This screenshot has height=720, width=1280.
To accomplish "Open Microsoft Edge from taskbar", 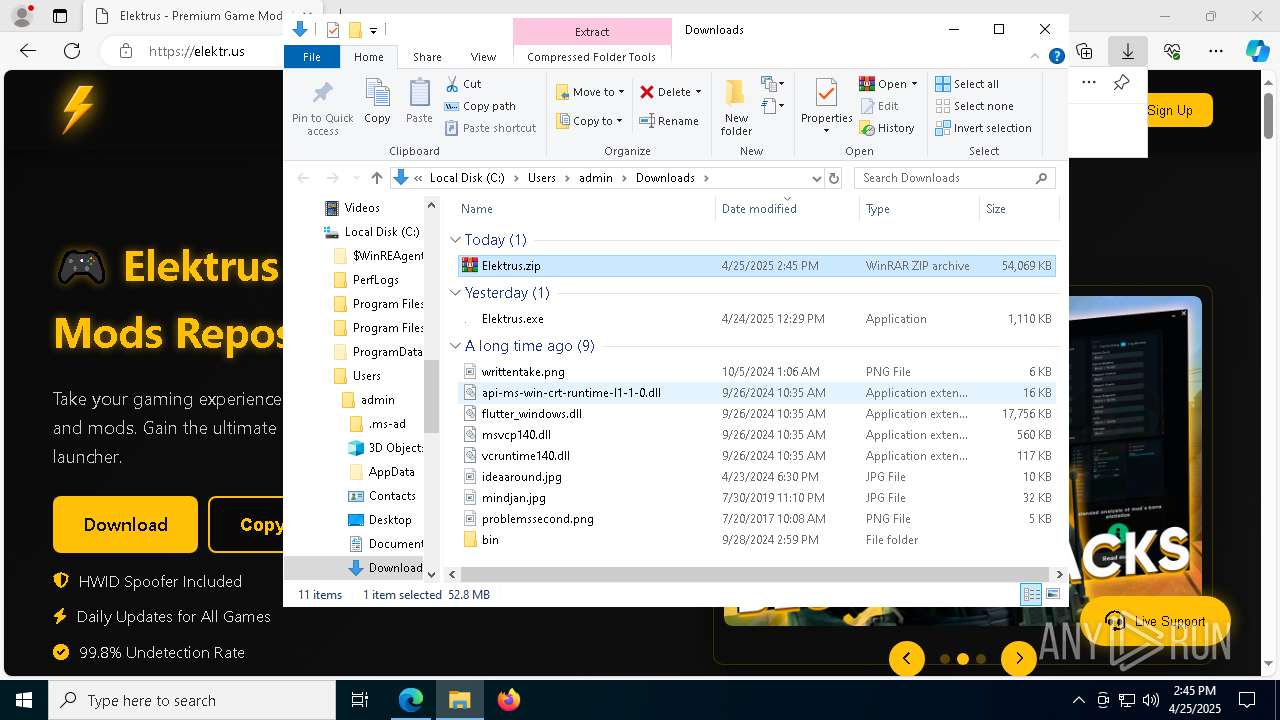I will (x=411, y=700).
